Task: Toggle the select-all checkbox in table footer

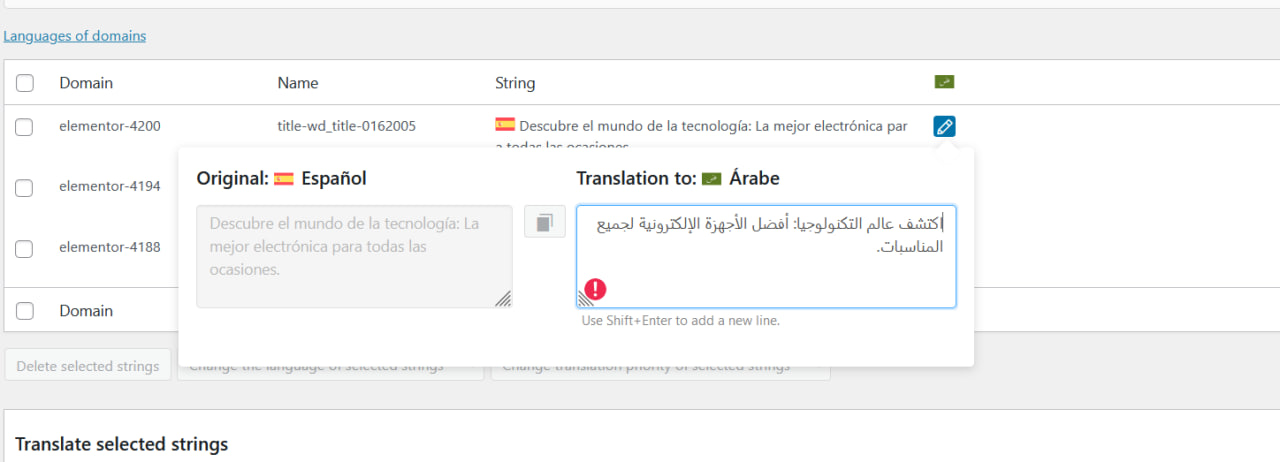Action: click(x=25, y=311)
